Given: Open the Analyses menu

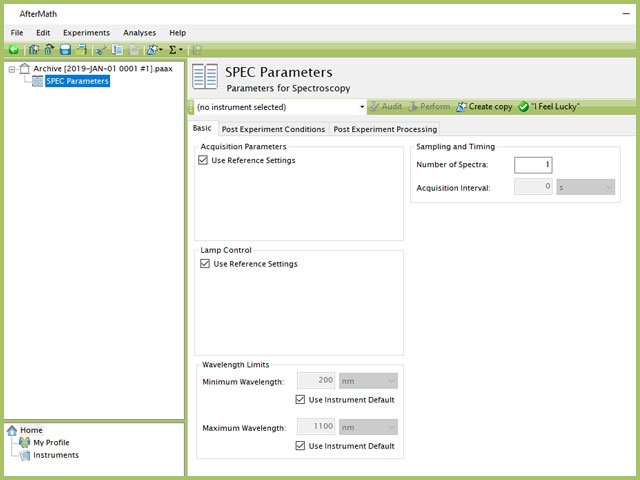Looking at the screenshot, I should [x=140, y=33].
